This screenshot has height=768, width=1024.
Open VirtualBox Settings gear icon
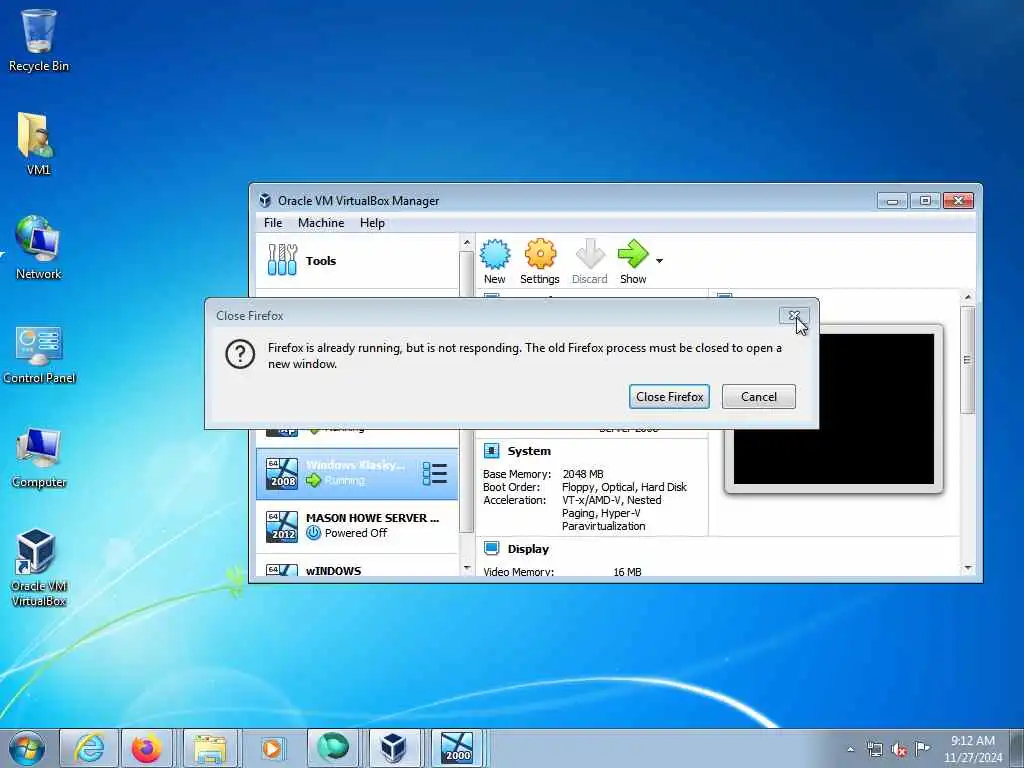[540, 254]
